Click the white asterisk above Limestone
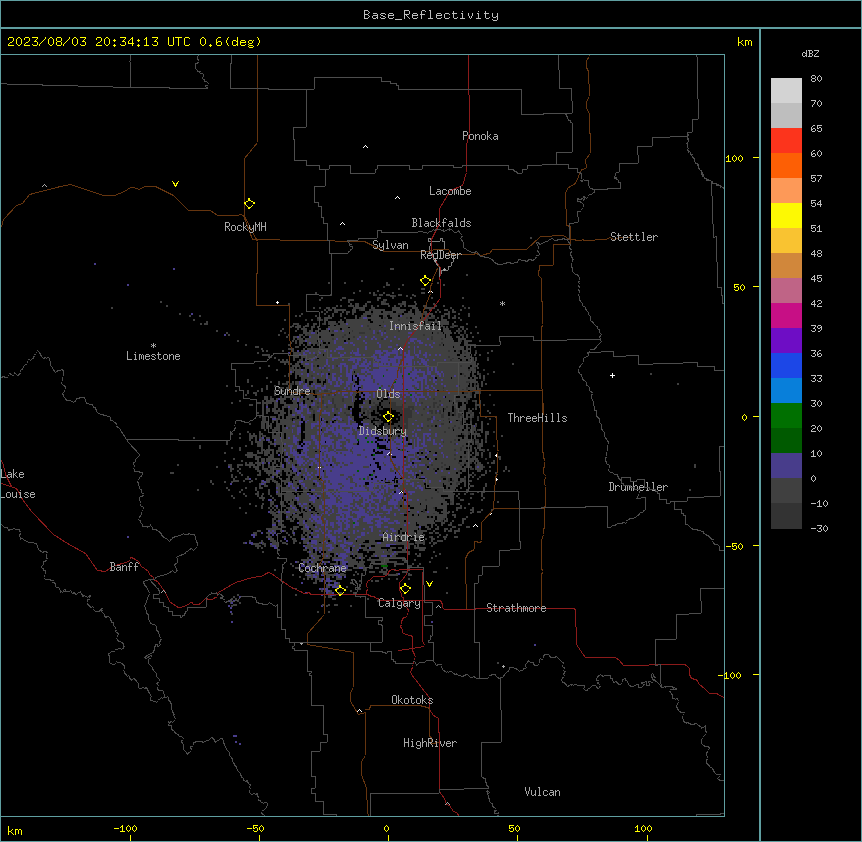Viewport: 862px width, 842px height. pyautogui.click(x=153, y=346)
